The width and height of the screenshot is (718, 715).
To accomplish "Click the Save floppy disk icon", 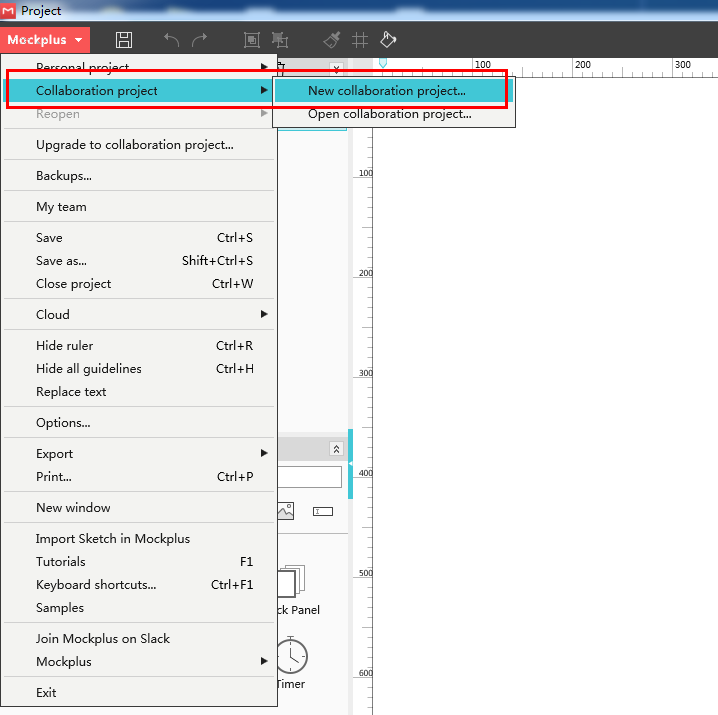I will pos(124,40).
